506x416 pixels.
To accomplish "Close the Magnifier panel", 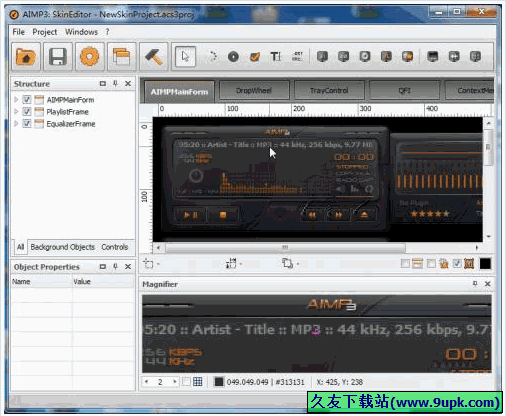I will click(x=487, y=284).
